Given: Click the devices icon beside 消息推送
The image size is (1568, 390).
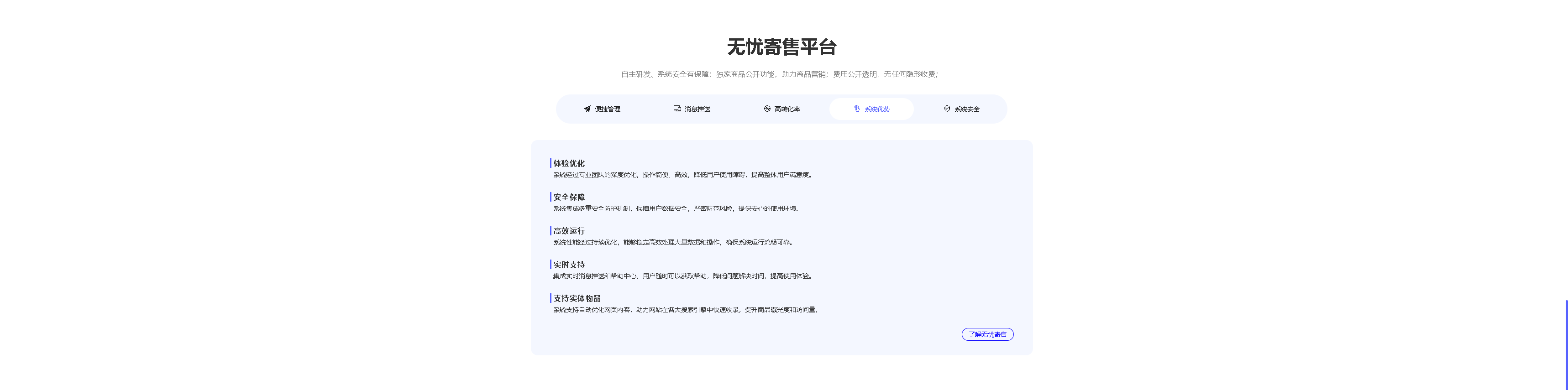Looking at the screenshot, I should pyautogui.click(x=677, y=109).
